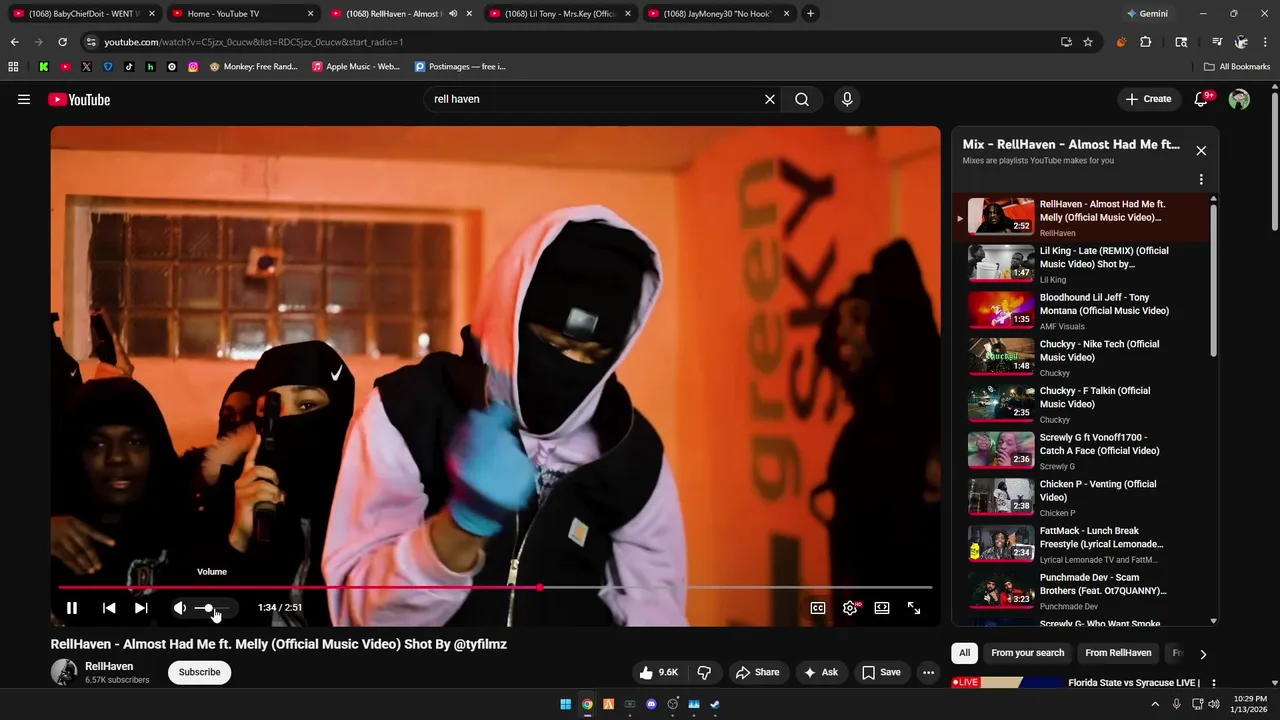Run the search with the magnifier button
The height and width of the screenshot is (720, 1280).
point(802,99)
